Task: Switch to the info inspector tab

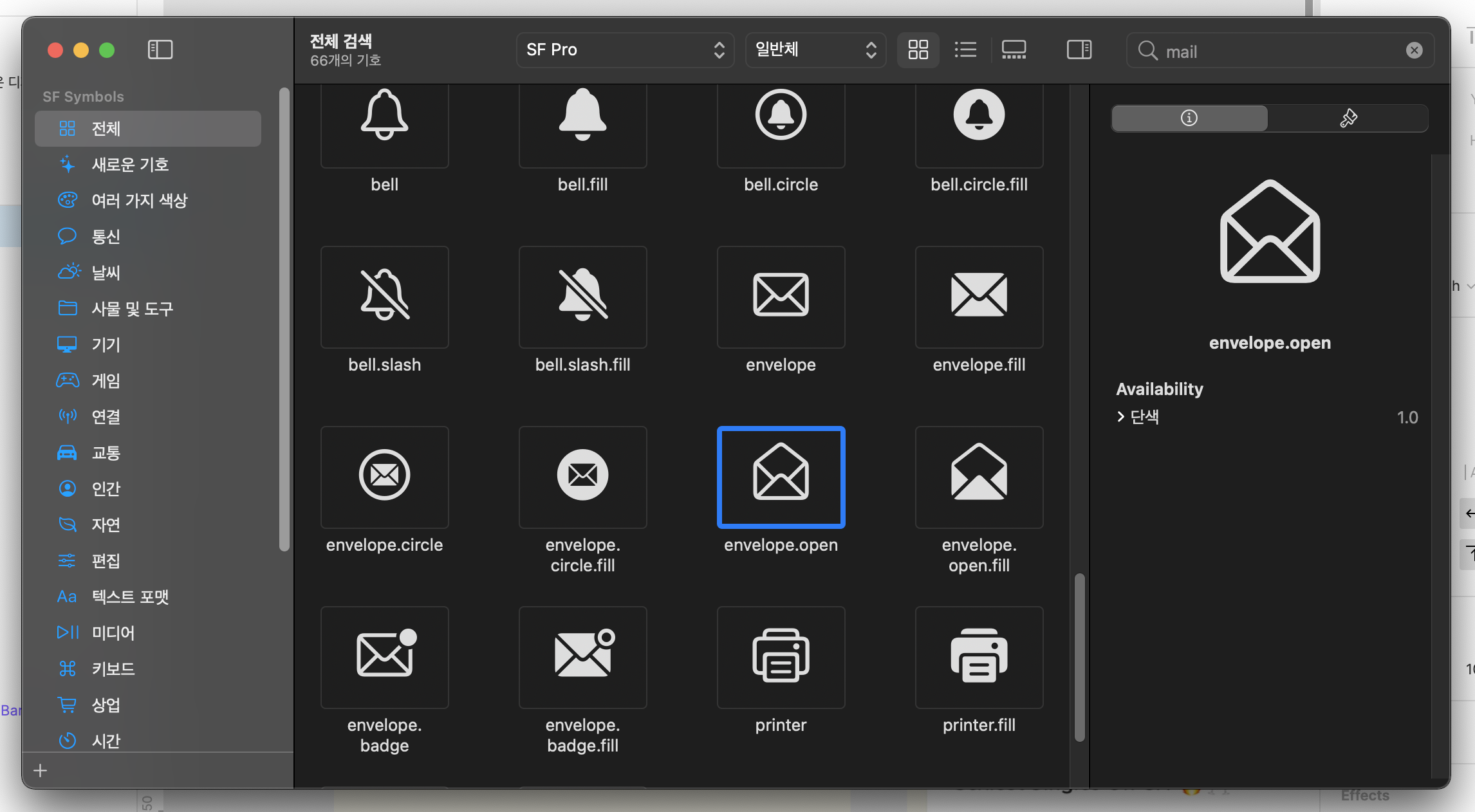Action: pos(1189,118)
